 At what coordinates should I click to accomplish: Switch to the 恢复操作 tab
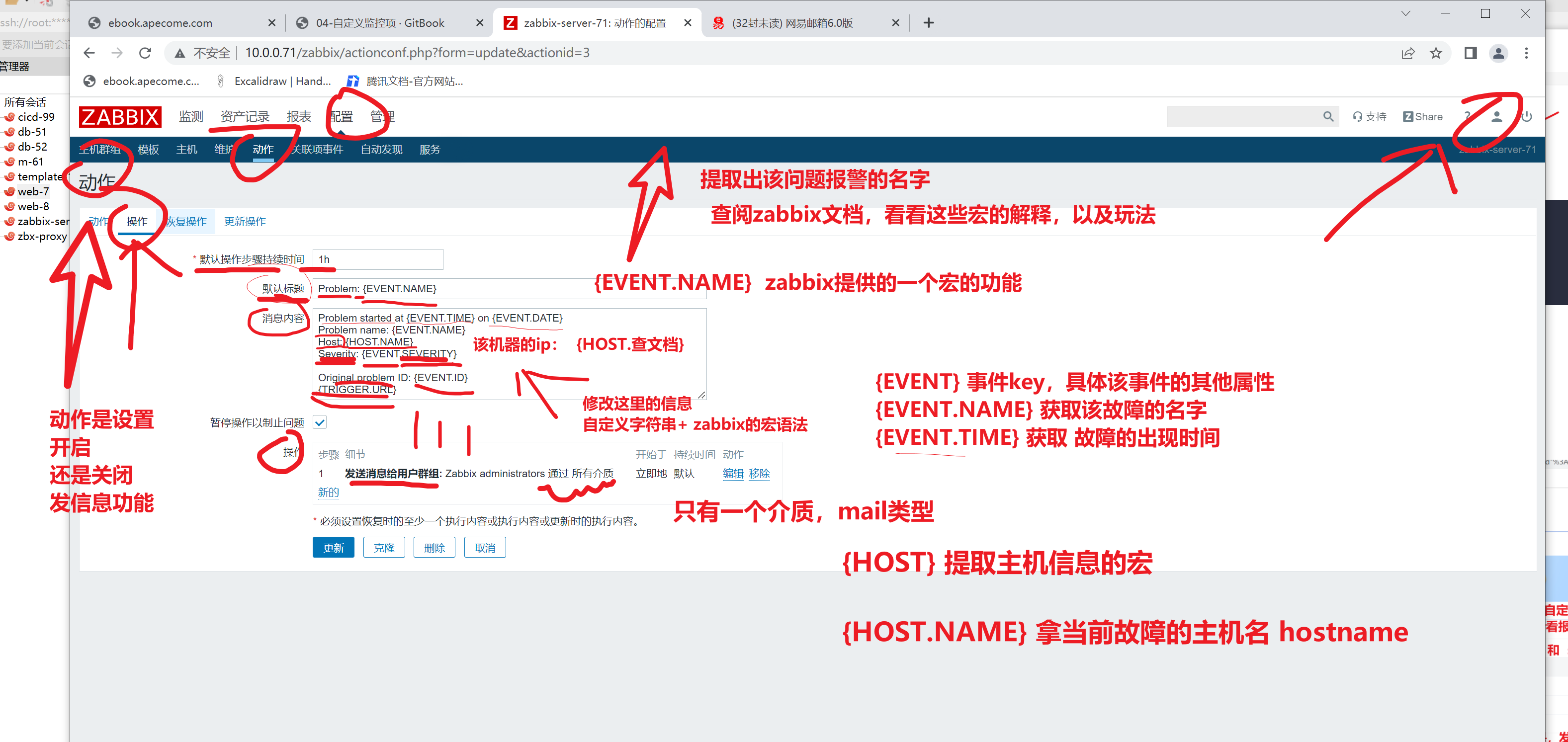[x=186, y=222]
